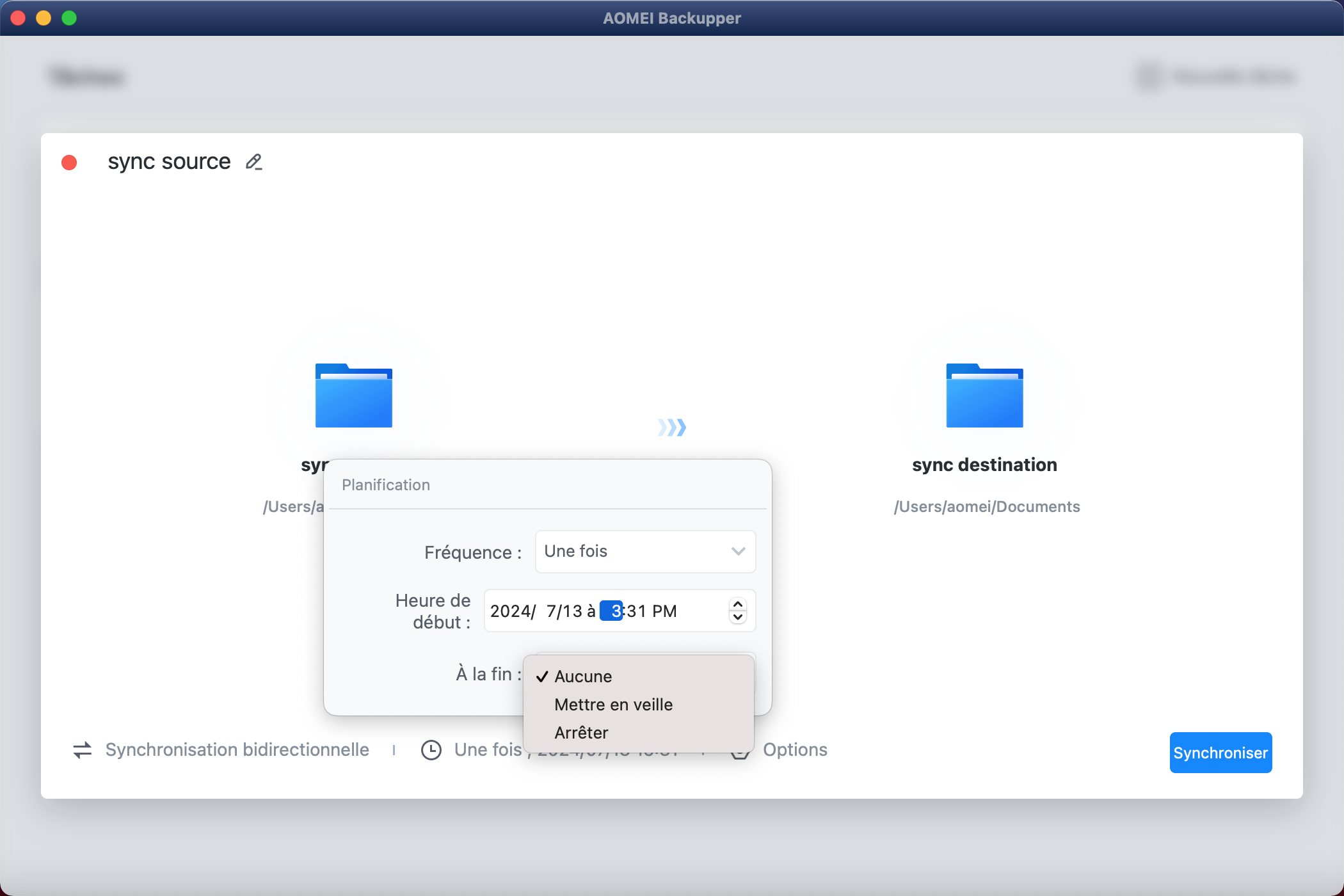Screen dimensions: 1344x896
Task: Click the sync destination folder icon
Action: [x=984, y=396]
